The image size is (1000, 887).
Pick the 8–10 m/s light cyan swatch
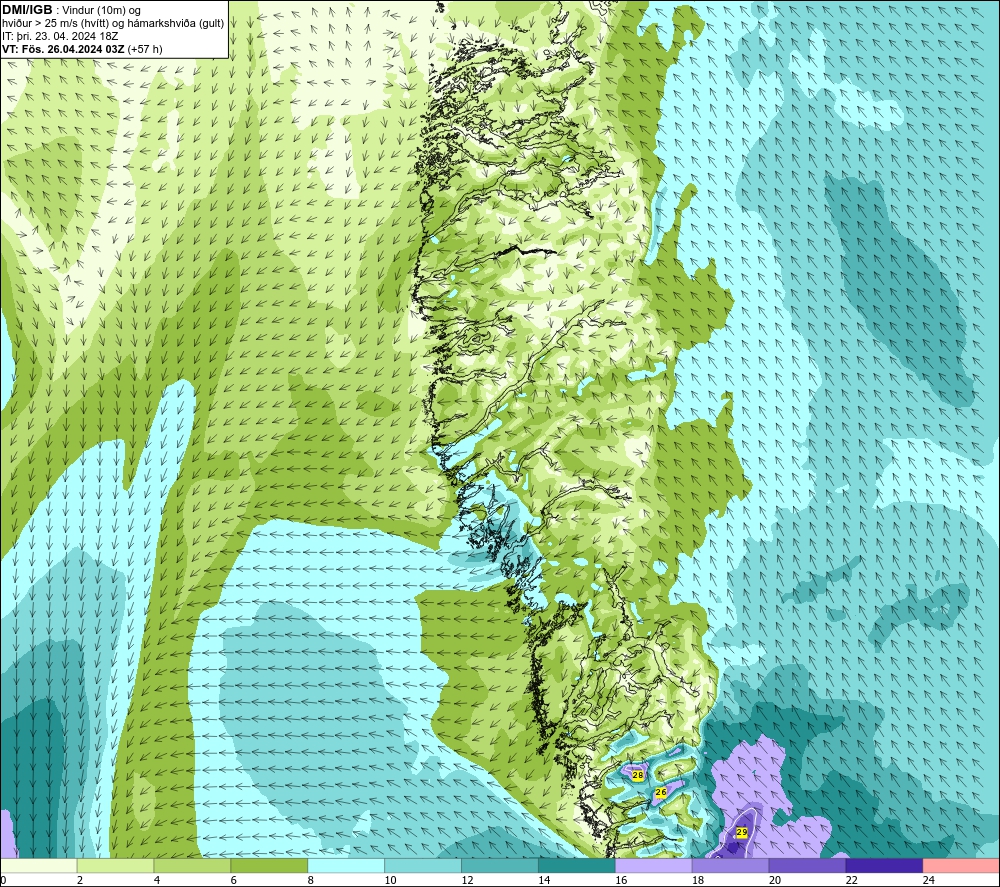point(346,866)
